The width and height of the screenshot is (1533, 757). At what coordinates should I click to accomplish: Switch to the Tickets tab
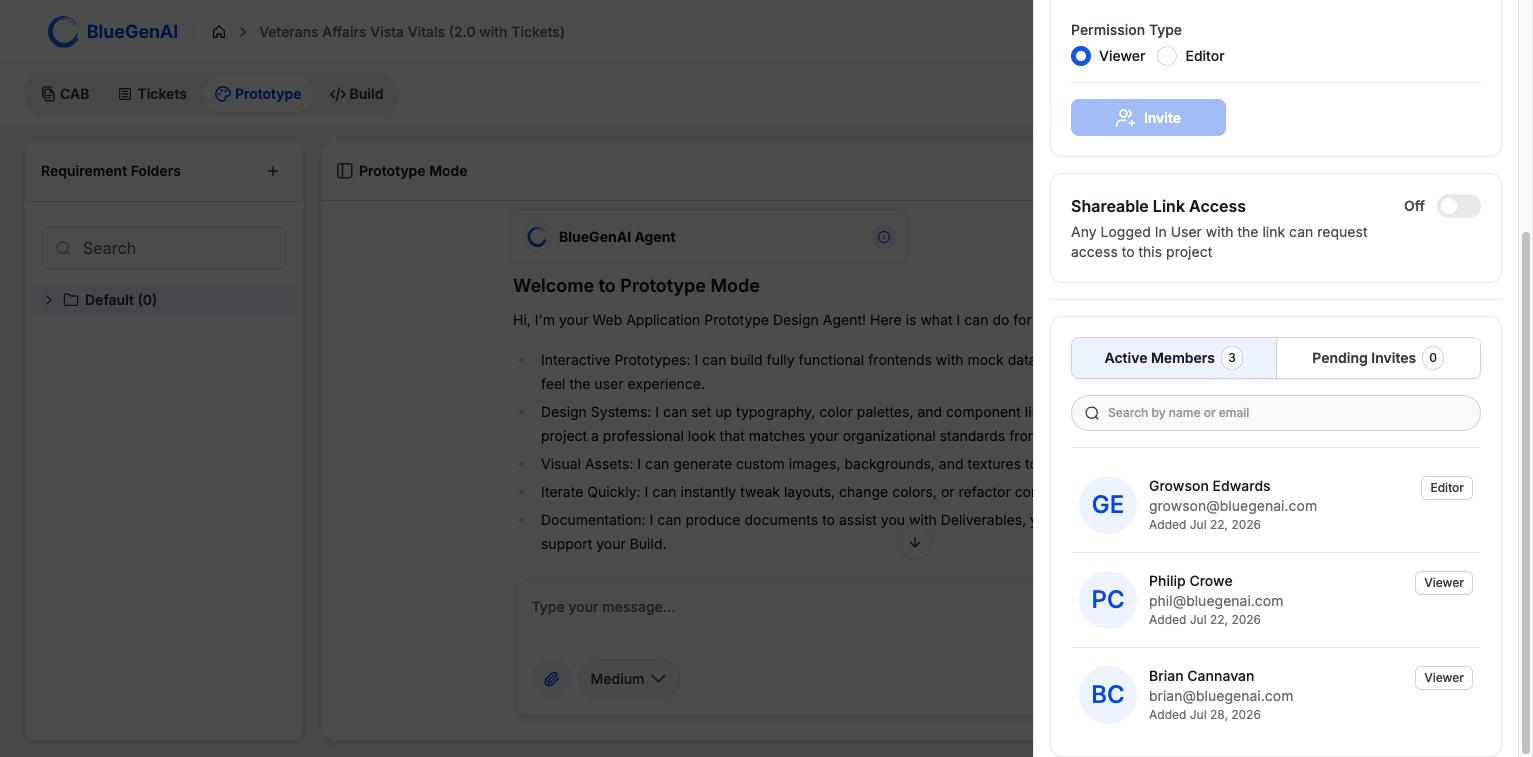point(152,94)
